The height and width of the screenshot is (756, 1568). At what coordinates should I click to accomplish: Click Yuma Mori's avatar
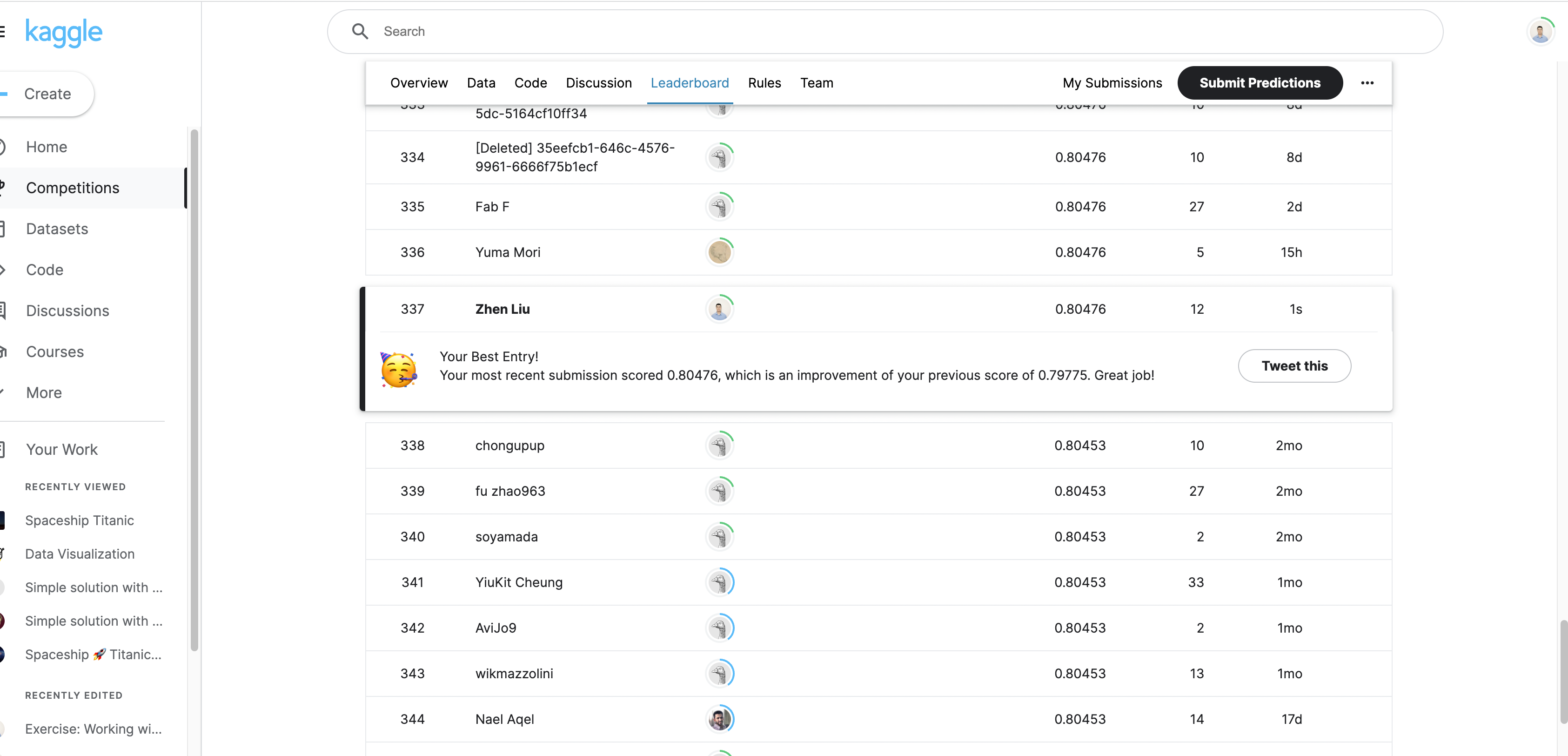719,251
